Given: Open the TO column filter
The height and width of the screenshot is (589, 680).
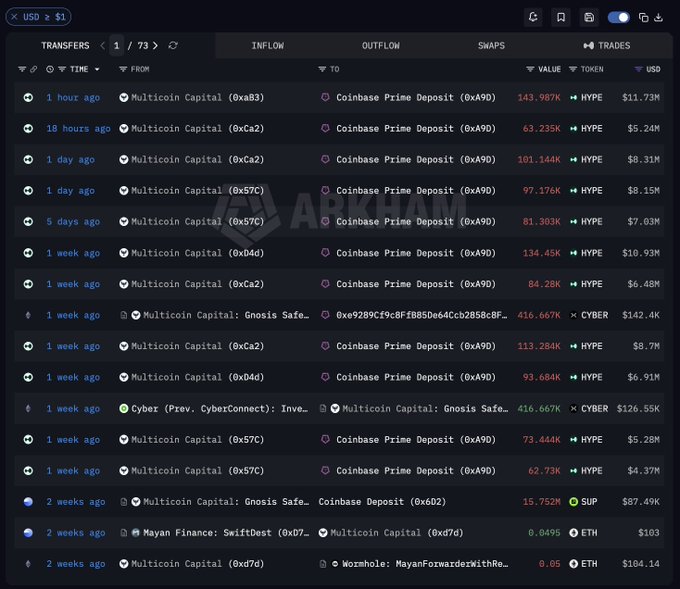Looking at the screenshot, I should [322, 69].
